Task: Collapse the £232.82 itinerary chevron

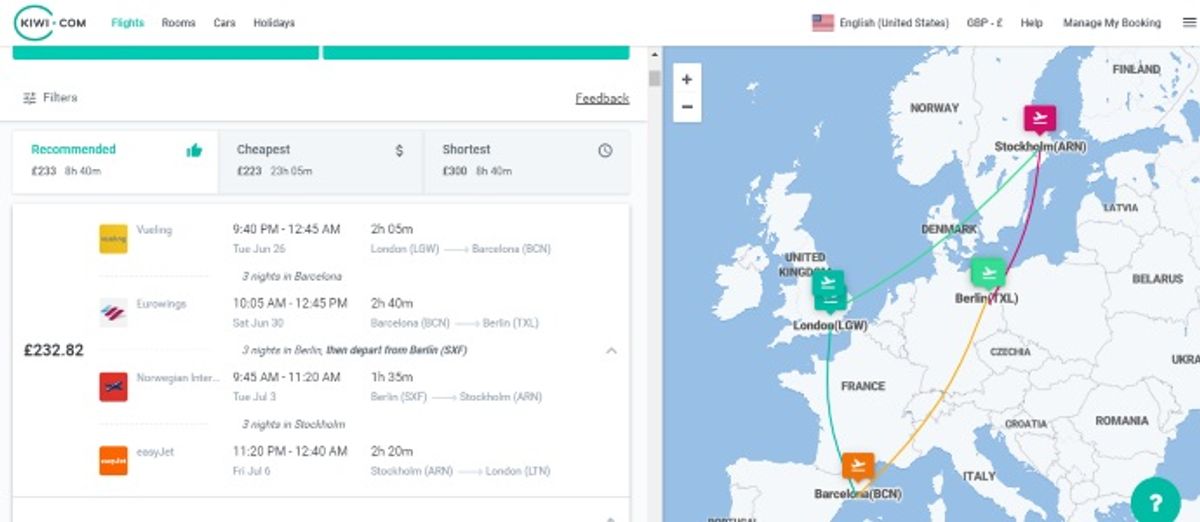Action: click(611, 350)
